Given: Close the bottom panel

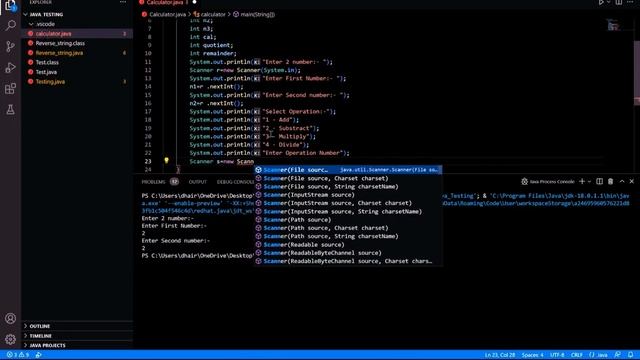Looking at the screenshot, I should [631, 182].
